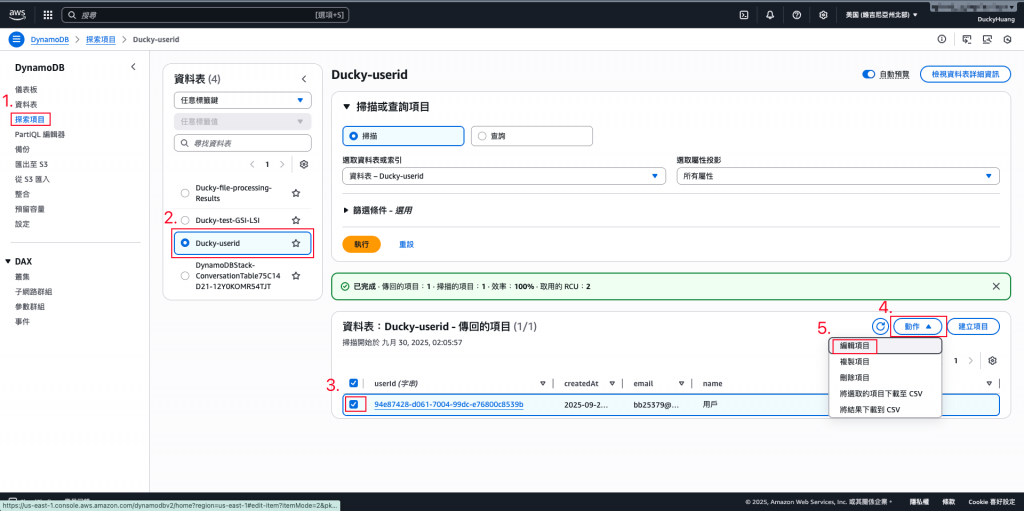Go to previous page in tables list
The width and height of the screenshot is (1024, 511).
[253, 164]
